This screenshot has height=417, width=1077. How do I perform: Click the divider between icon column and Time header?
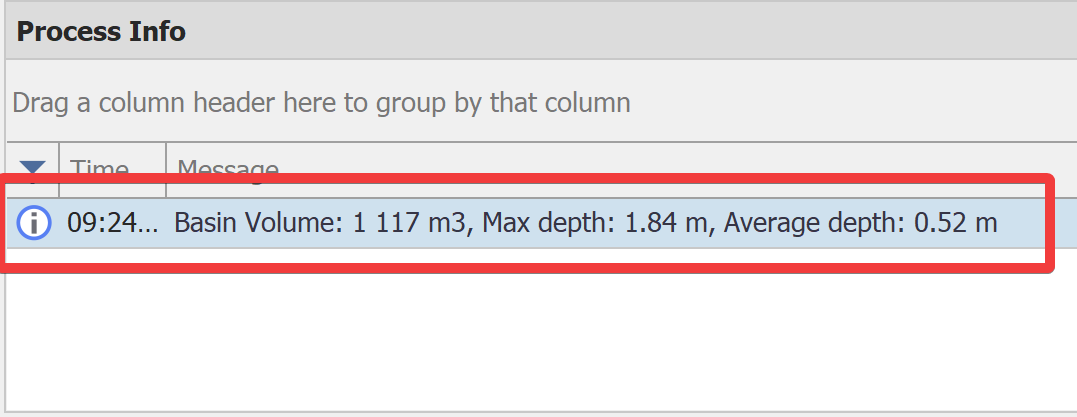[x=59, y=170]
